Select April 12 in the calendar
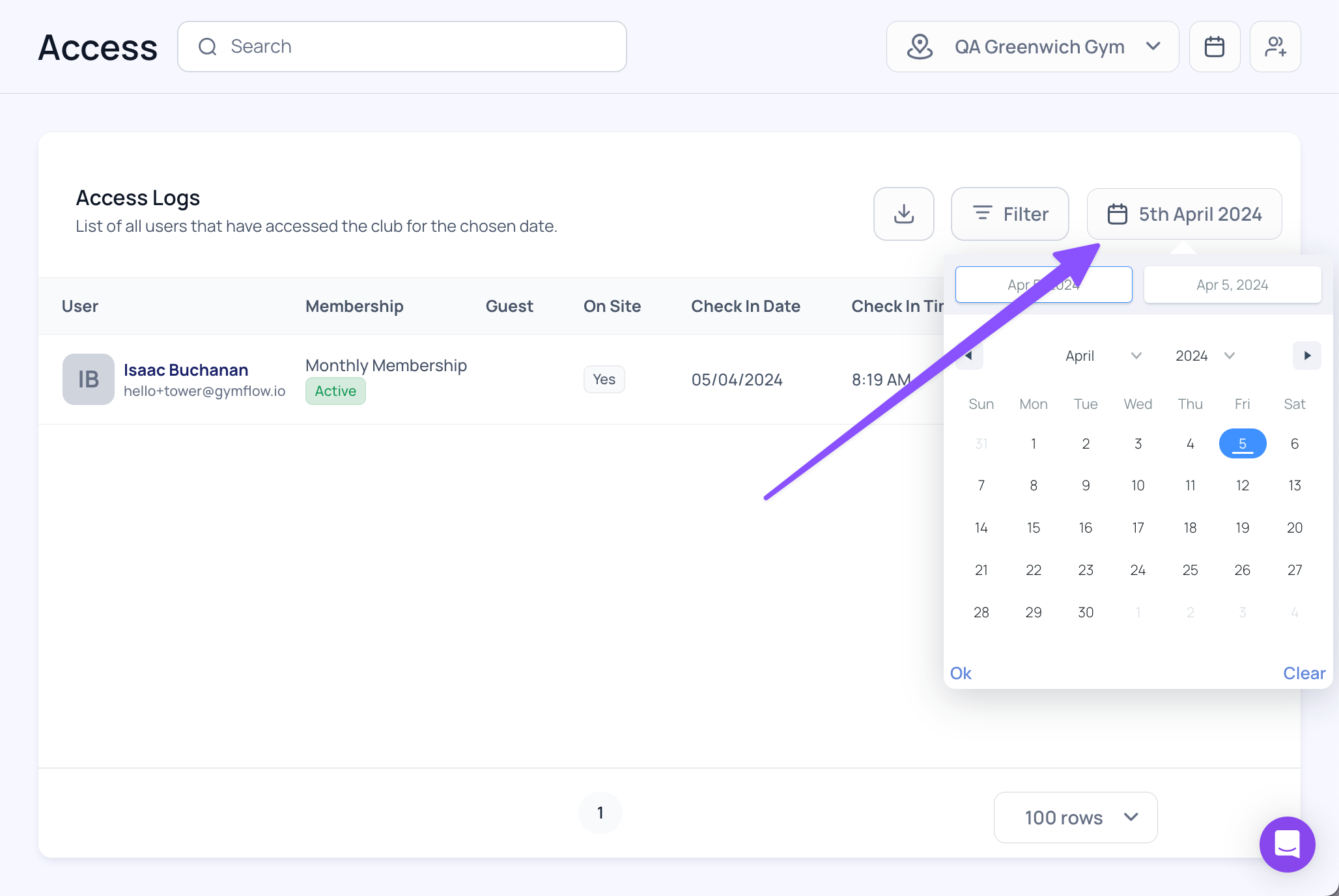The width and height of the screenshot is (1339, 896). [x=1242, y=485]
